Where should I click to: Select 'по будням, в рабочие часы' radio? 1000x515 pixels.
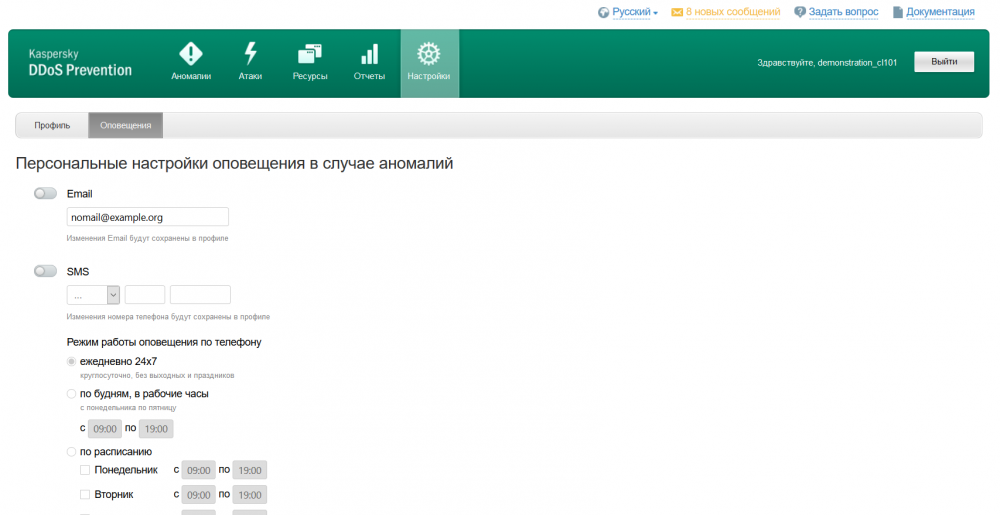[x=71, y=394]
